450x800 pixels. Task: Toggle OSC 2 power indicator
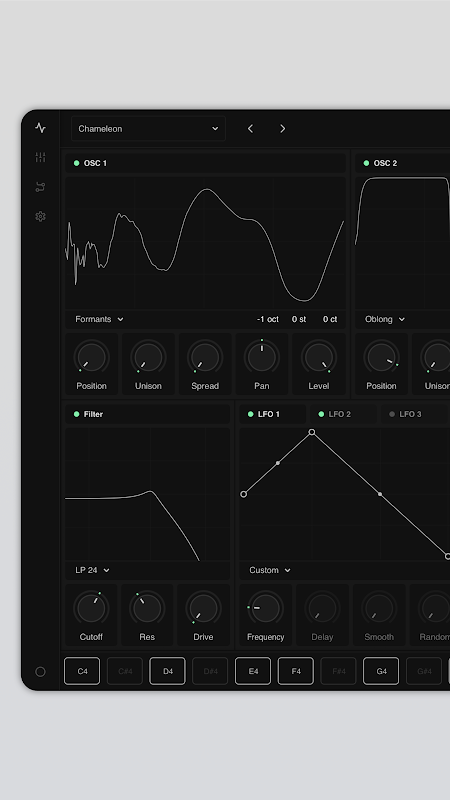[x=366, y=163]
